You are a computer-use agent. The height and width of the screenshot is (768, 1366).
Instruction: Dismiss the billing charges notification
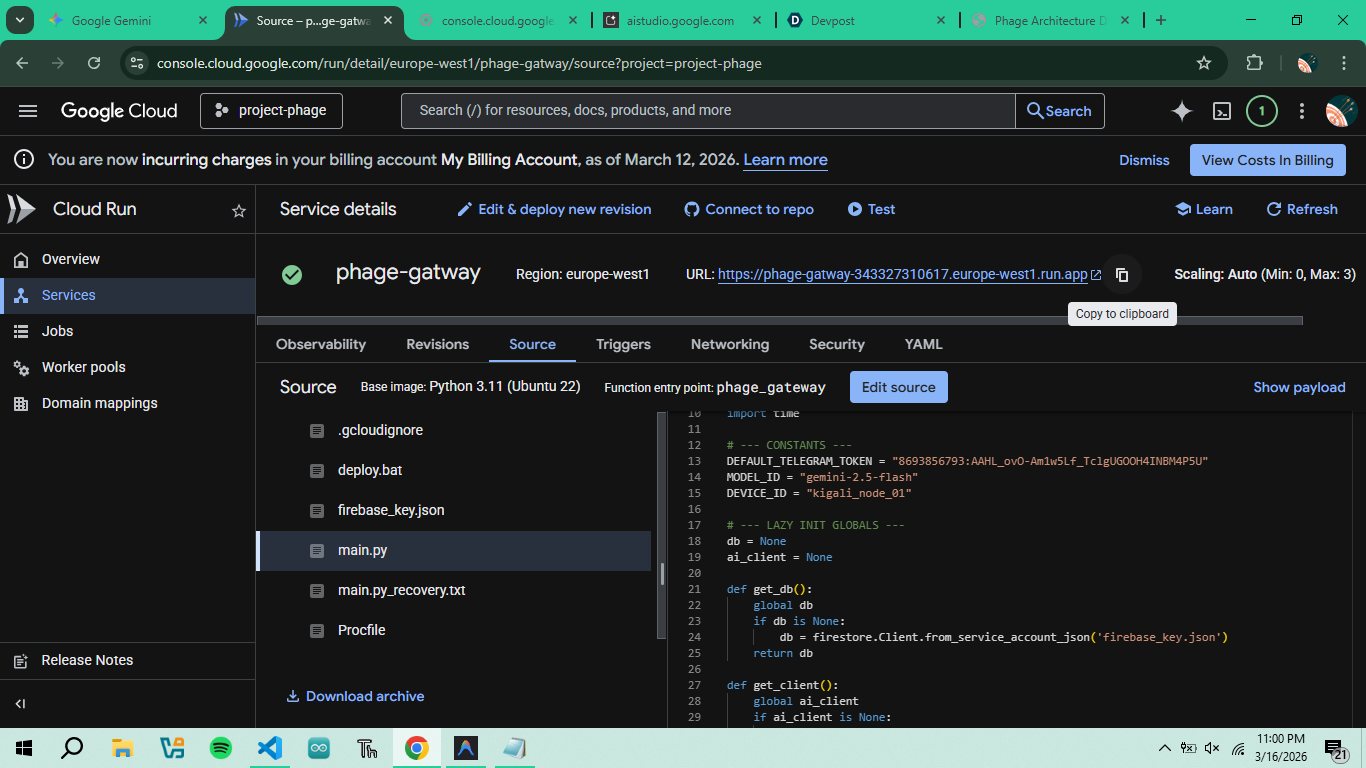tap(1144, 160)
